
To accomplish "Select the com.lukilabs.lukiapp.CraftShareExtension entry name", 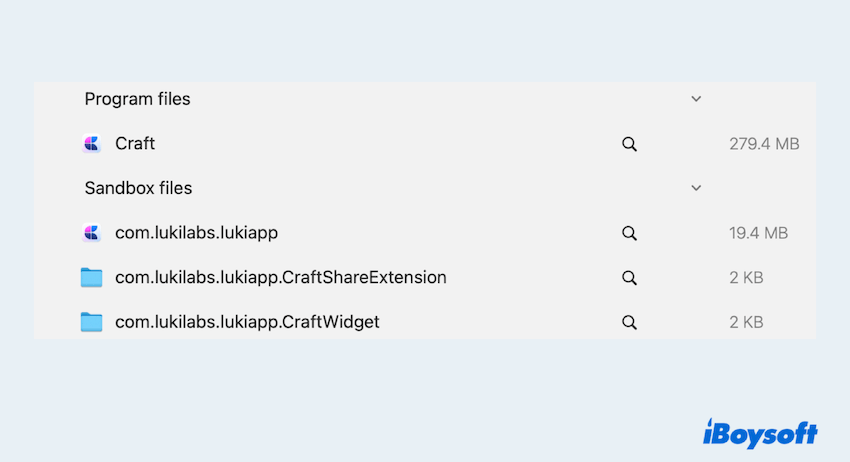I will [x=280, y=277].
